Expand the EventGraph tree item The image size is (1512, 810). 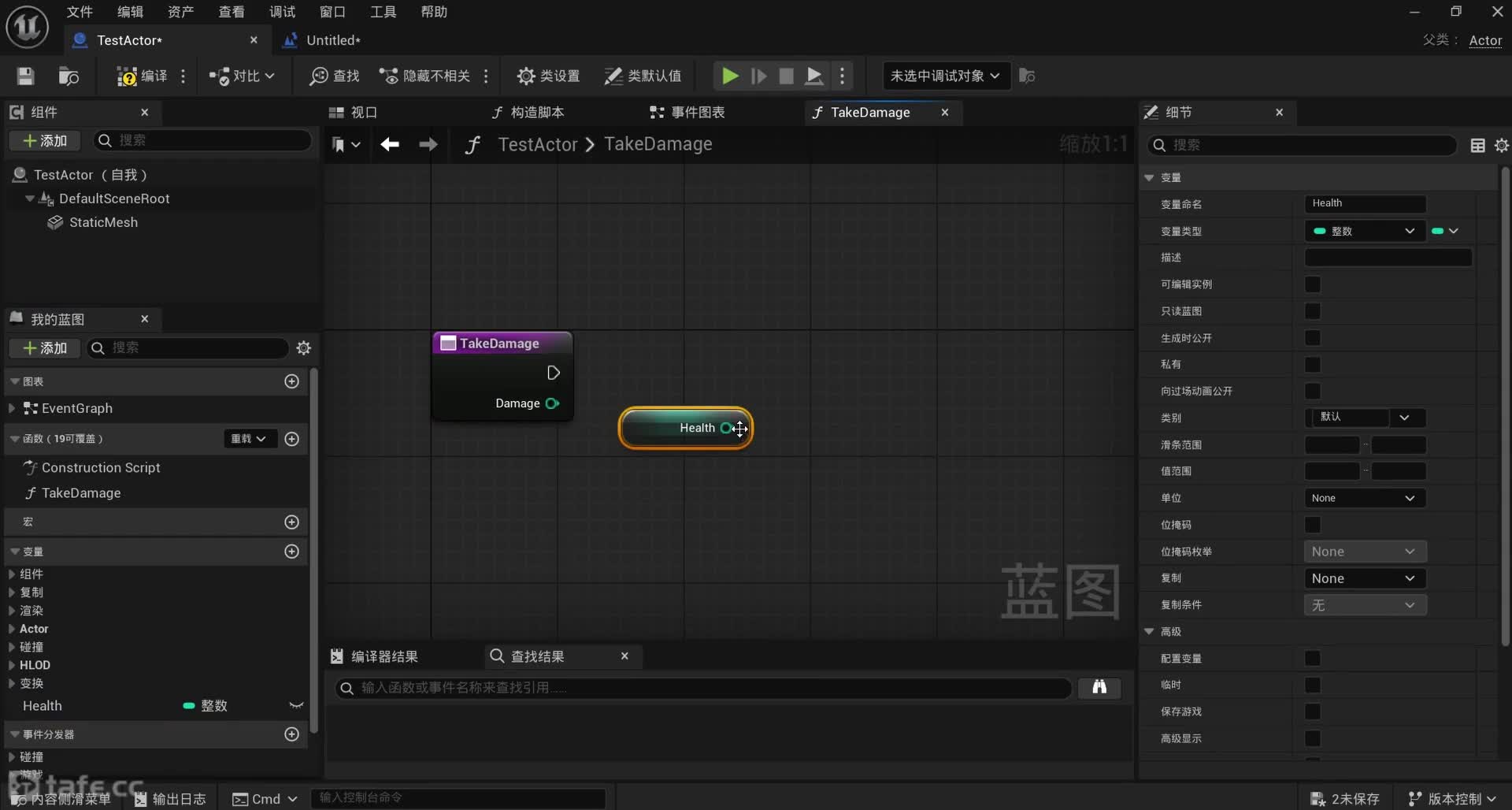pyautogui.click(x=12, y=408)
